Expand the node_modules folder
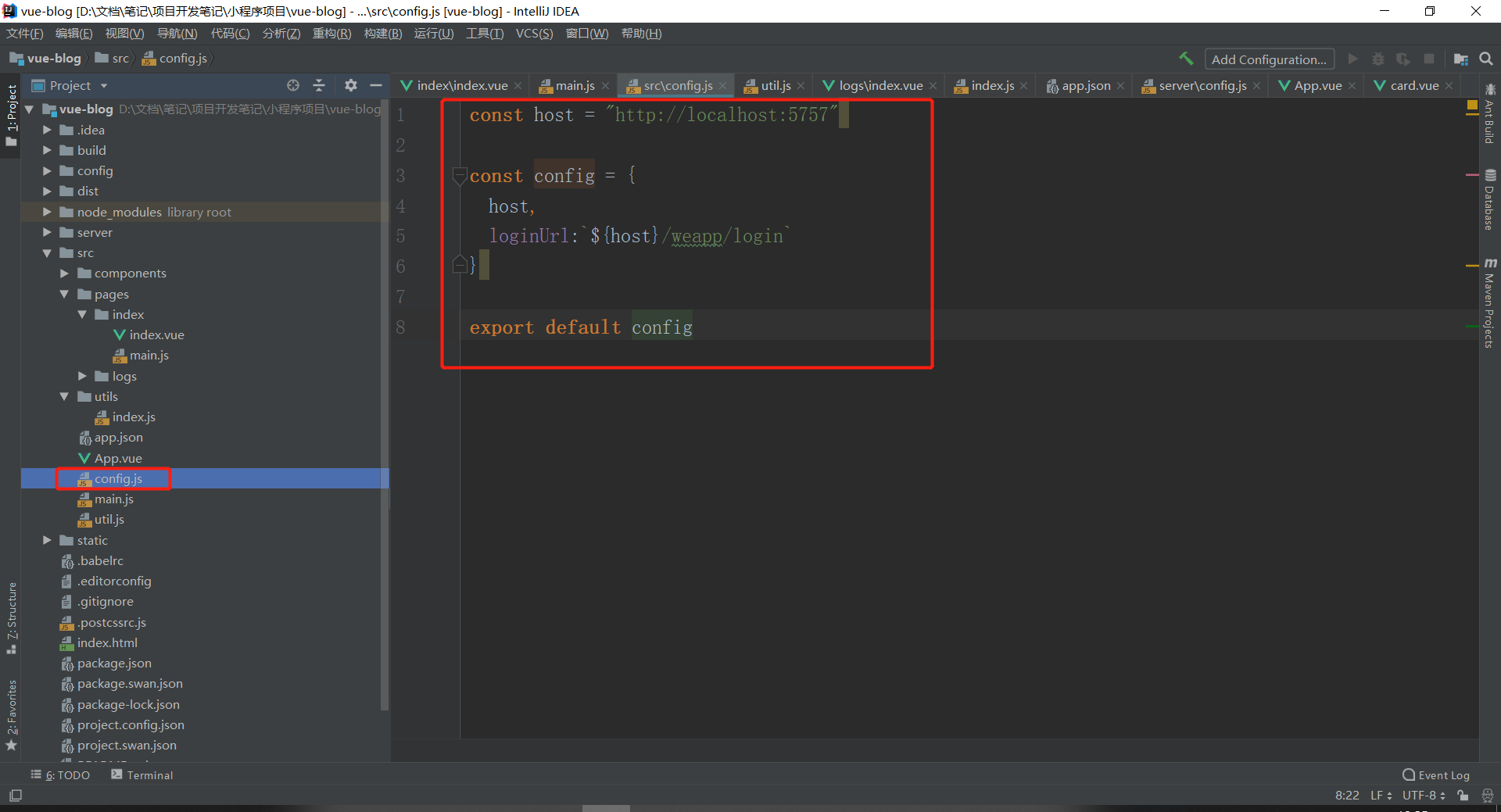Viewport: 1501px width, 812px height. (x=47, y=212)
